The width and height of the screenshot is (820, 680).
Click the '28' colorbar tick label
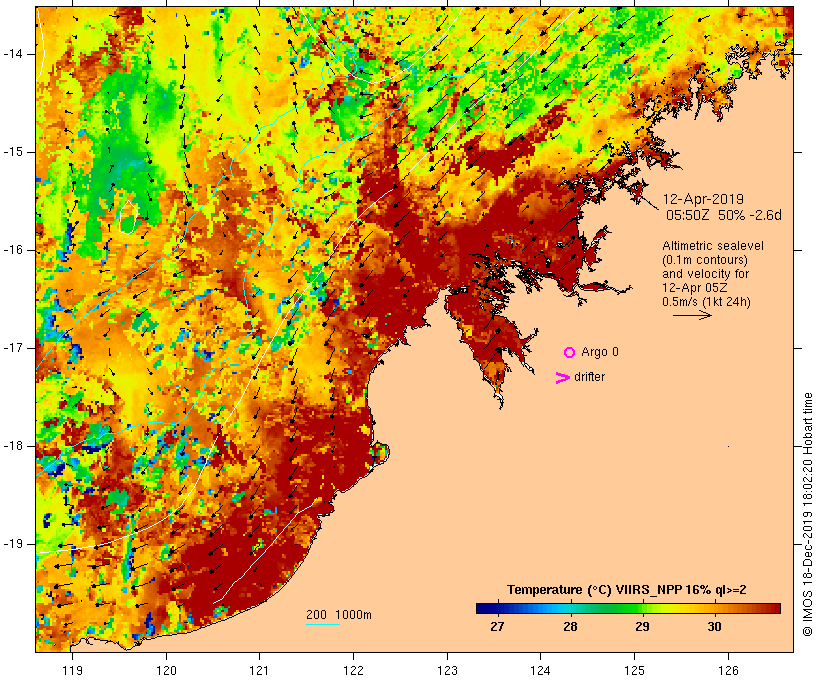click(570, 626)
